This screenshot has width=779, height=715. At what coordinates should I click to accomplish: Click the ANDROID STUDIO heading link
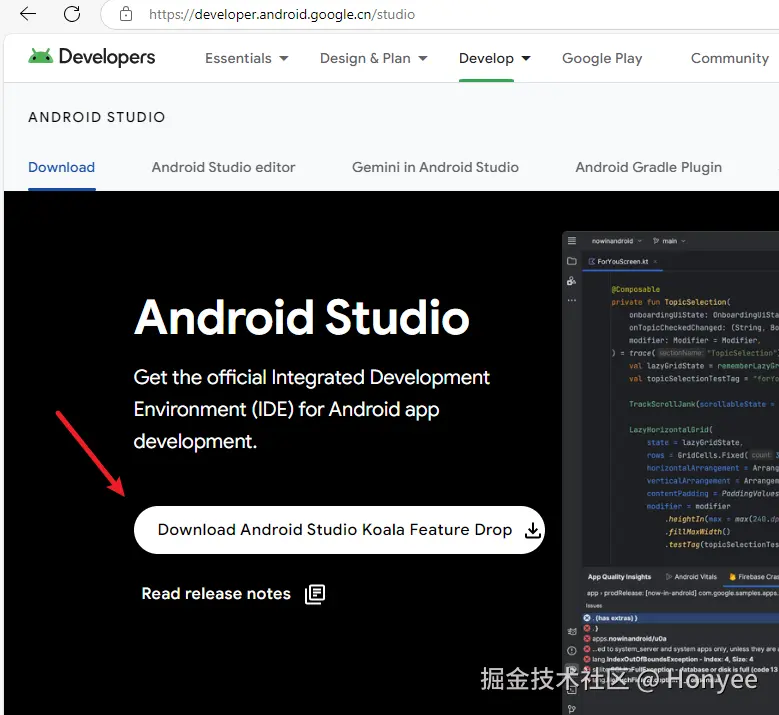96,117
